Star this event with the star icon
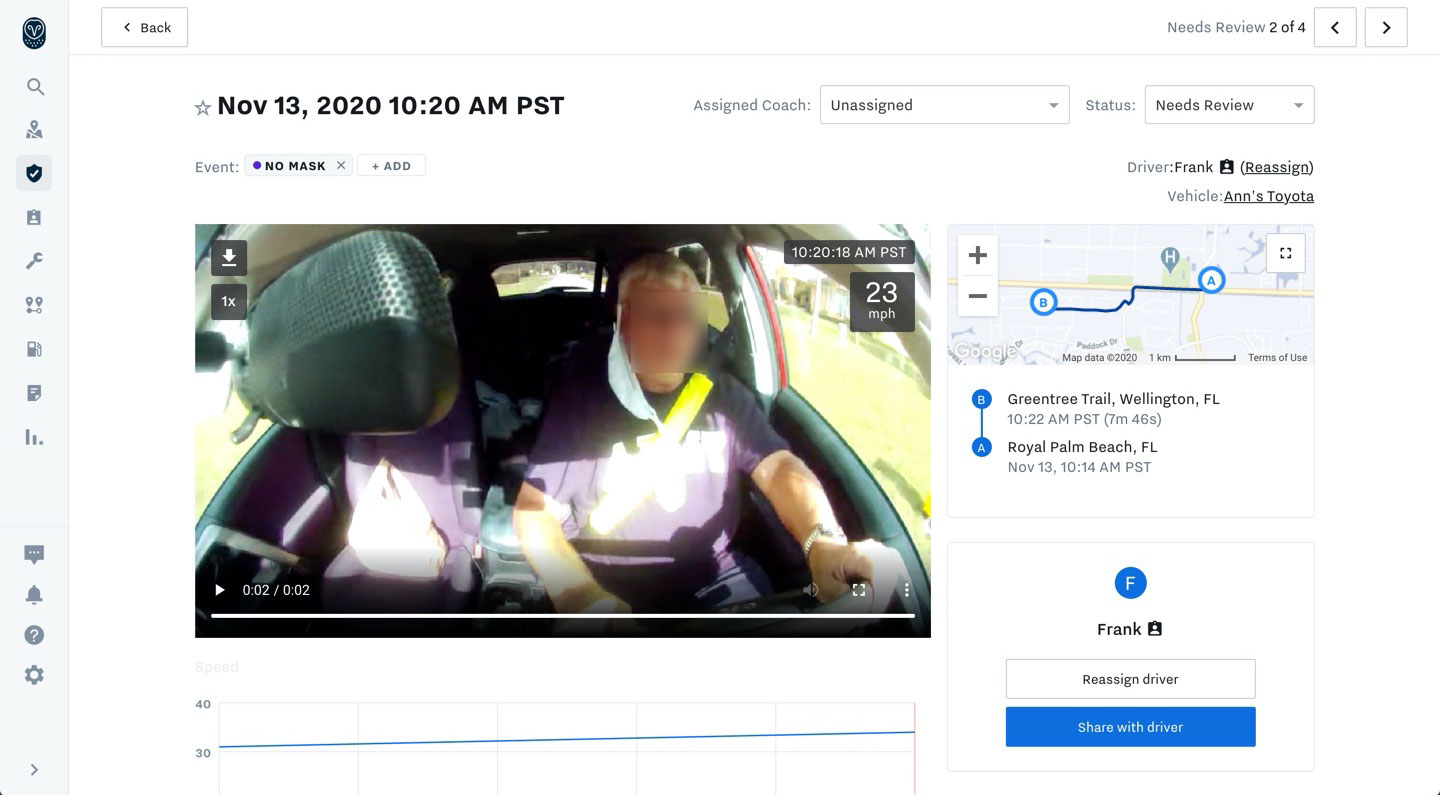 click(x=203, y=107)
